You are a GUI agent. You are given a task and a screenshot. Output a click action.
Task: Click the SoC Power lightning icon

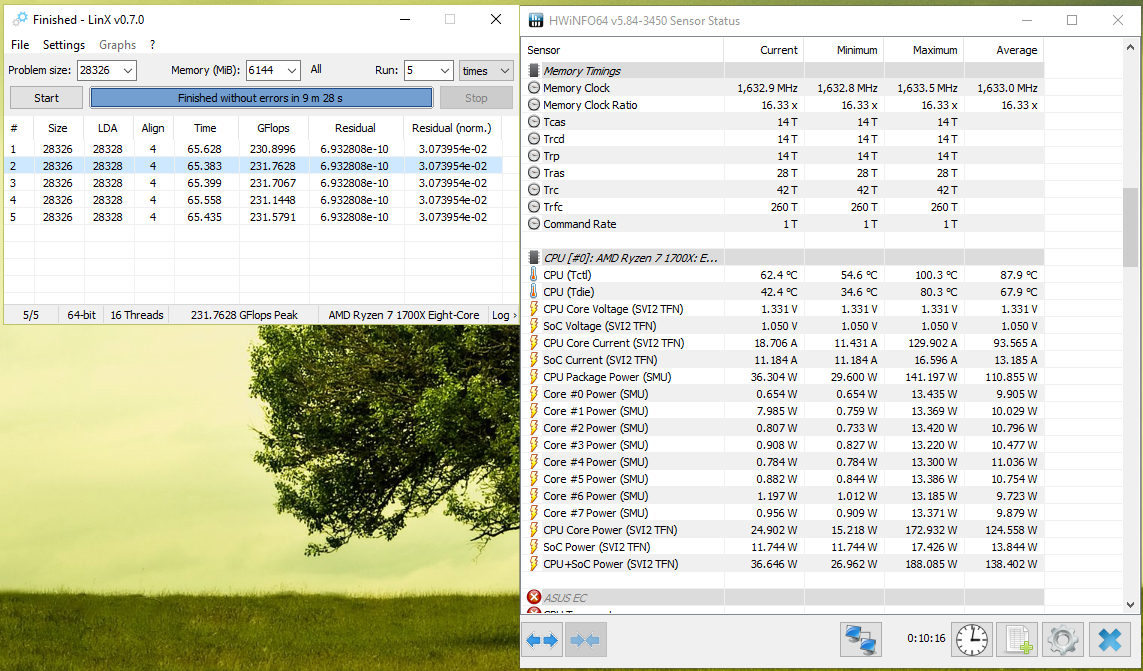pos(534,547)
